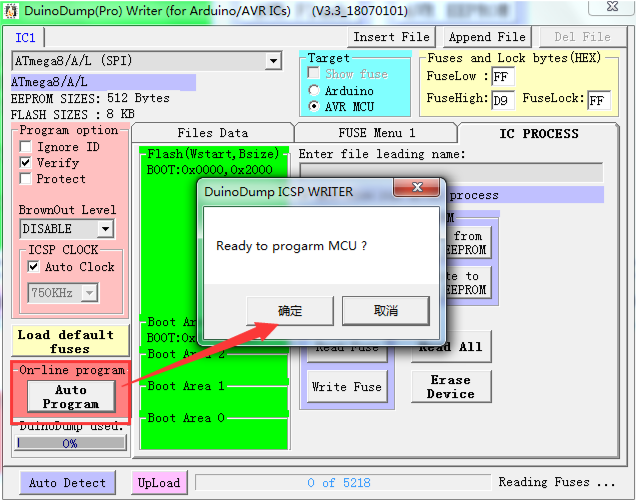Viewport: 636px width, 500px height.
Task: Enable the Protect checkbox
Action: [x=26, y=178]
